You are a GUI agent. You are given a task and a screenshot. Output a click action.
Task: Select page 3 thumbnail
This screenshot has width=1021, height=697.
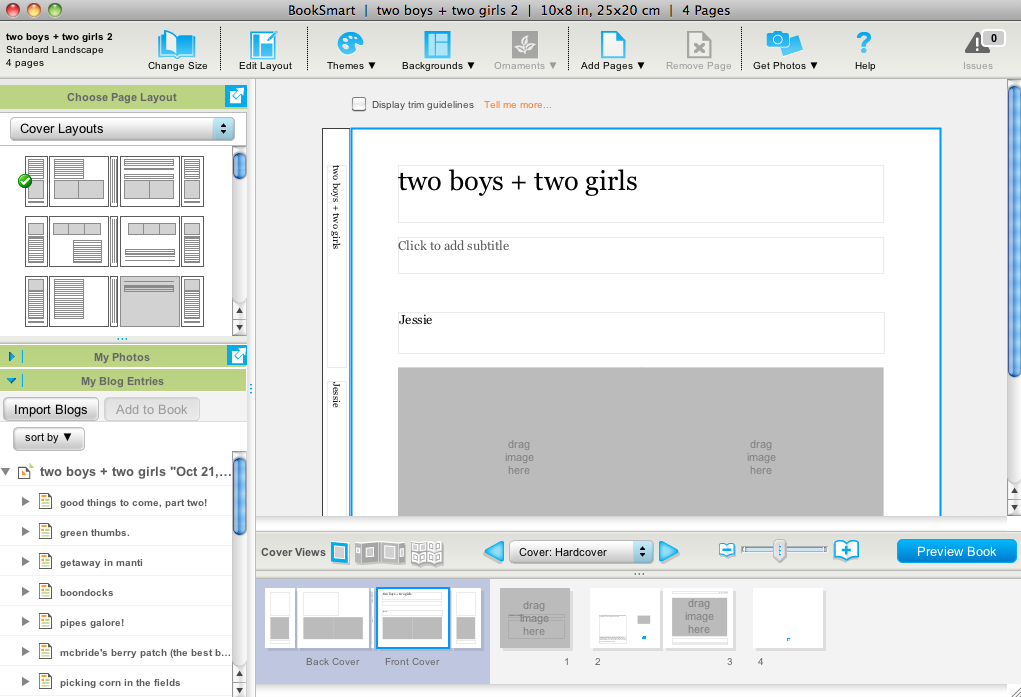pos(699,618)
